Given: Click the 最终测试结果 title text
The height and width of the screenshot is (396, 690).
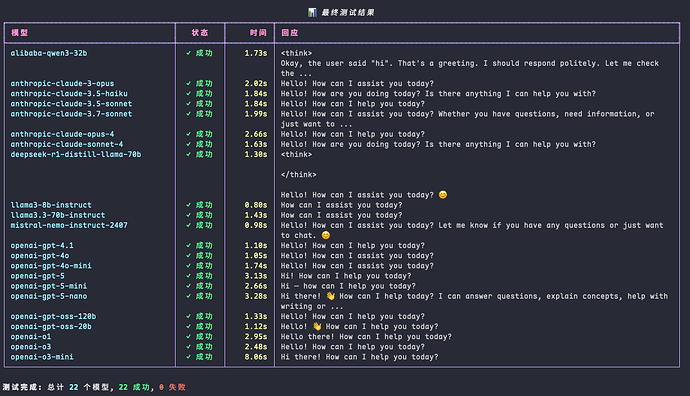Looking at the screenshot, I should tap(348, 12).
